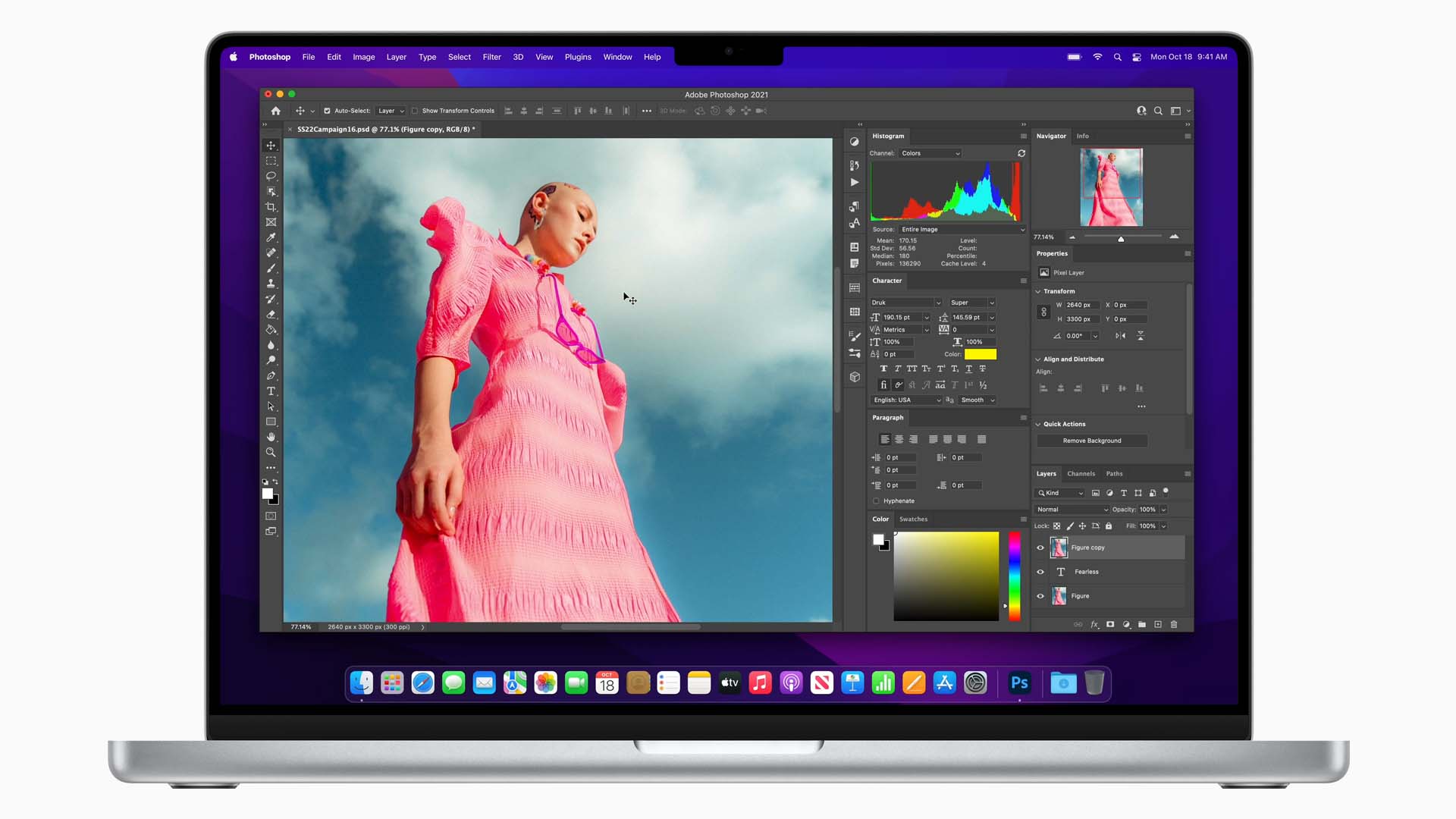Screen dimensions: 1456x819
Task: Click the yellow text color swatch
Action: pos(980,354)
